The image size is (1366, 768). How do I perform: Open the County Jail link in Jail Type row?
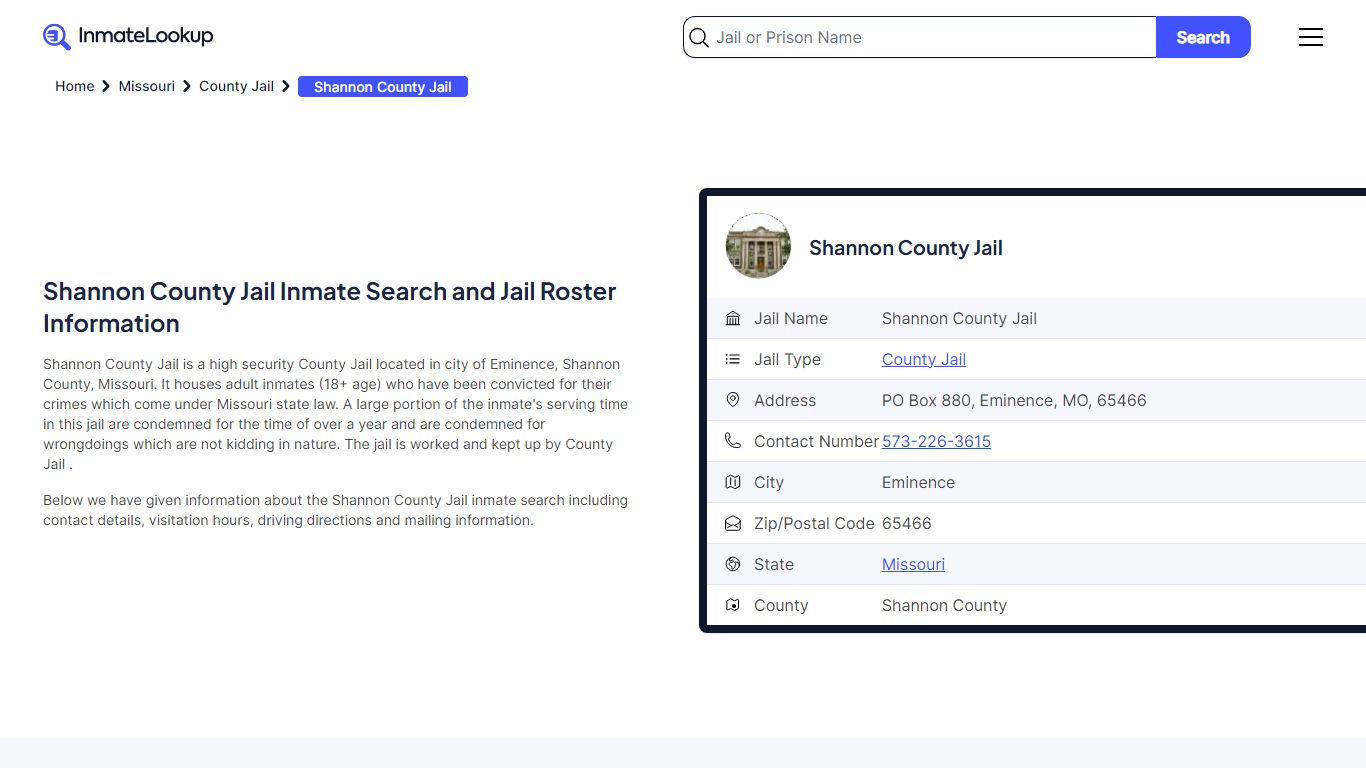(x=924, y=360)
